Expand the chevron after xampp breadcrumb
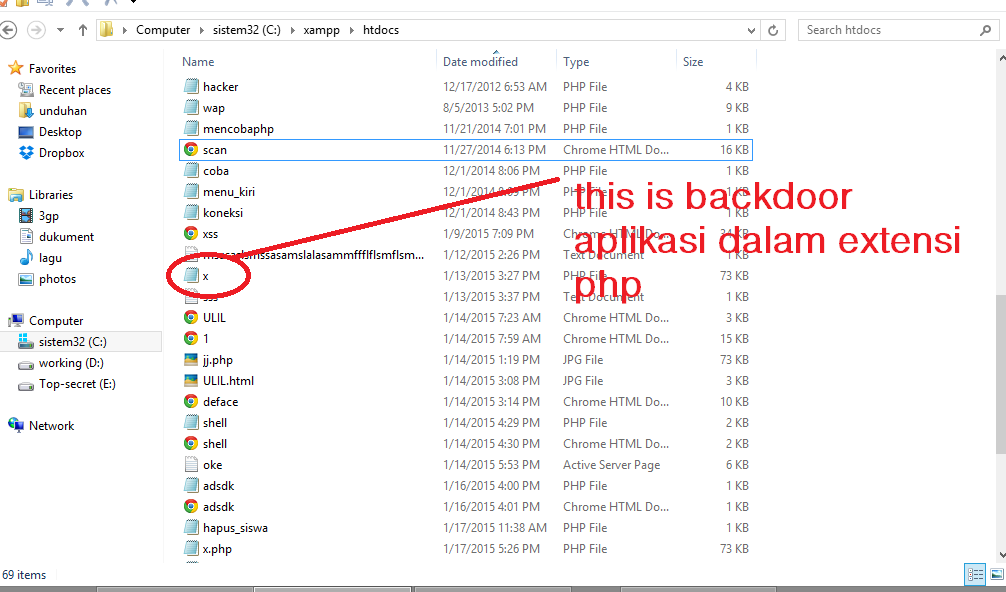Viewport: 1006px width, 592px height. click(x=352, y=30)
